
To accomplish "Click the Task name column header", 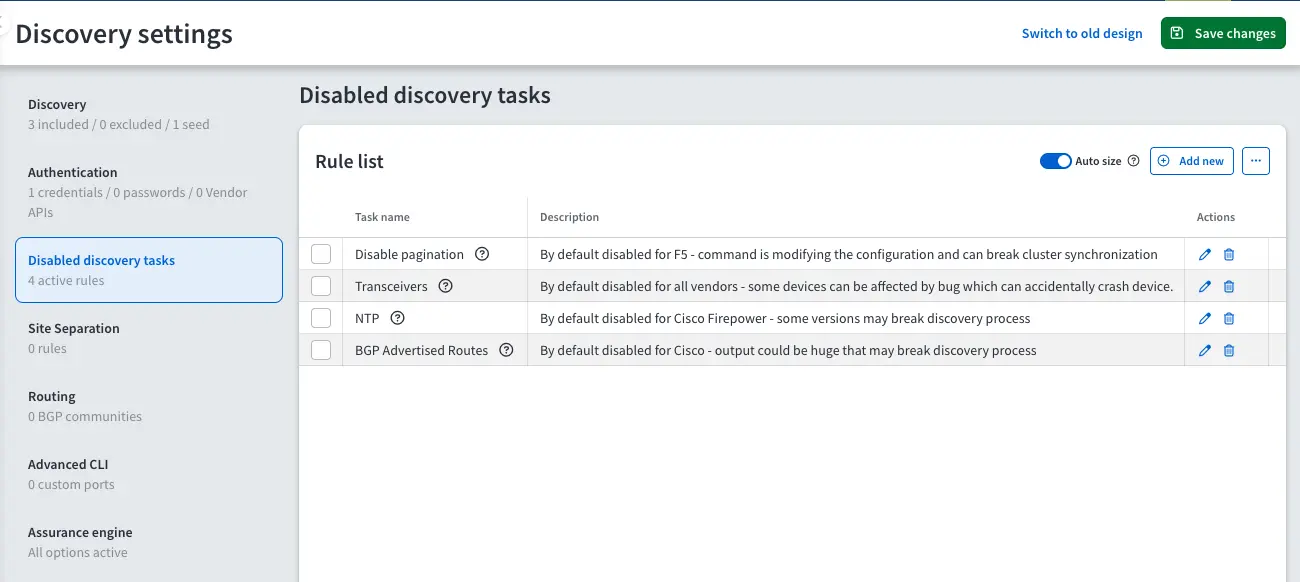I will 382,217.
